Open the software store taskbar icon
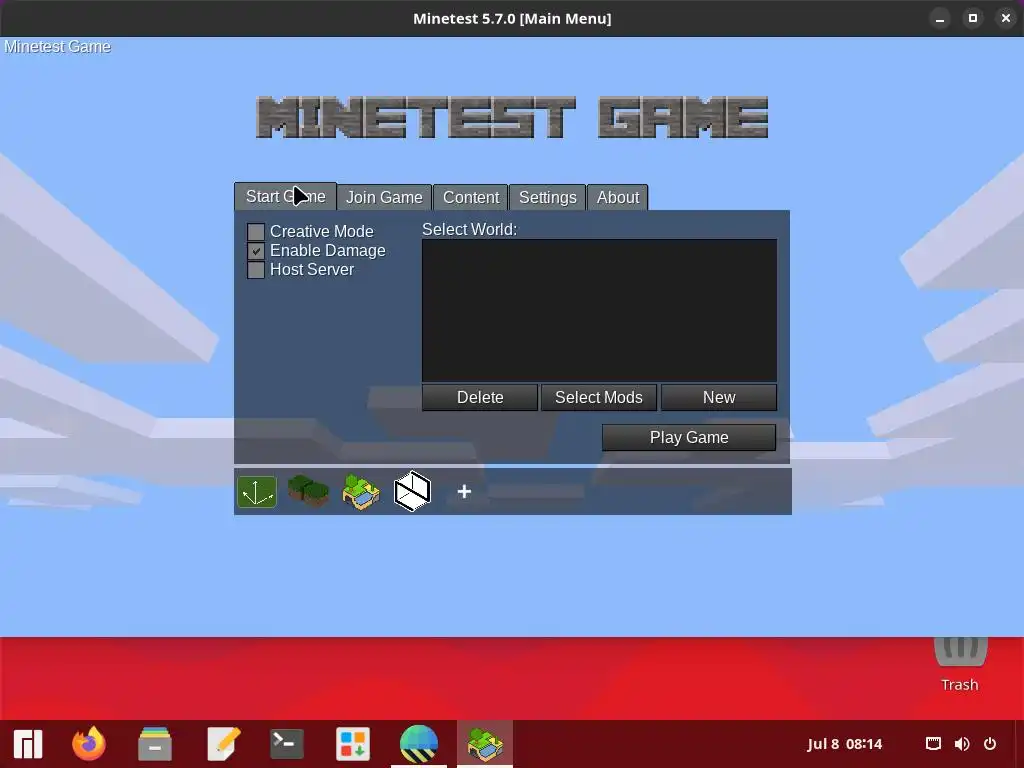The width and height of the screenshot is (1024, 768). (353, 744)
